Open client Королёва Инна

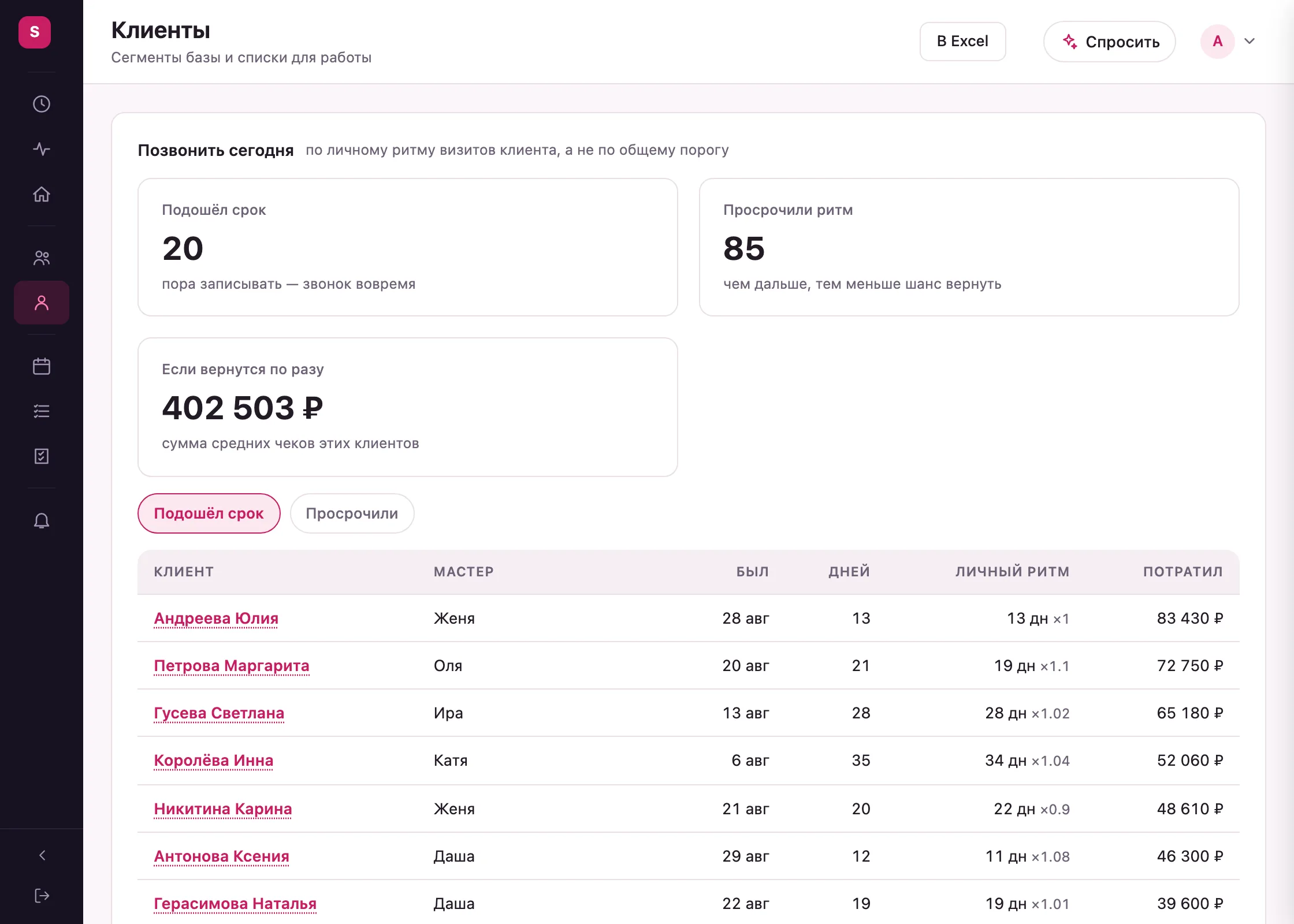[214, 761]
